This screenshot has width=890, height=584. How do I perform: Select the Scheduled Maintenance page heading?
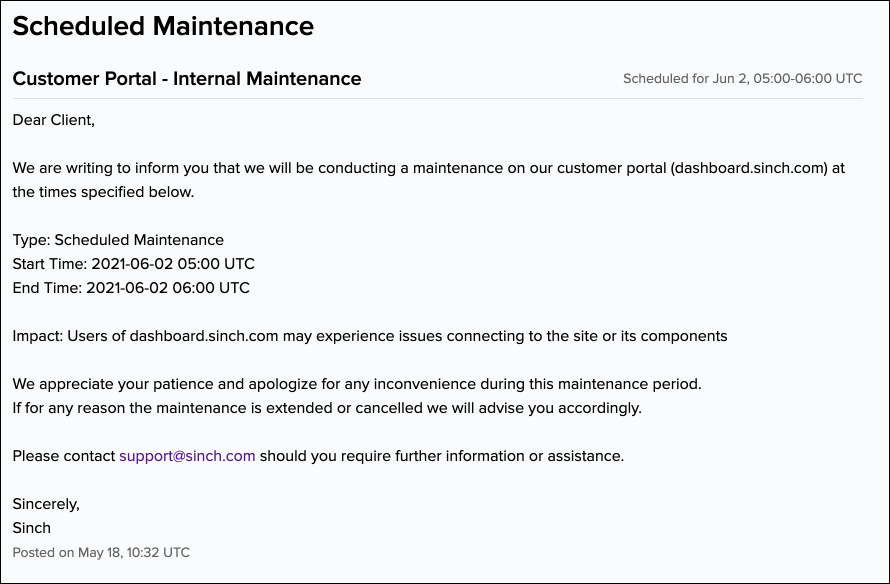point(163,26)
